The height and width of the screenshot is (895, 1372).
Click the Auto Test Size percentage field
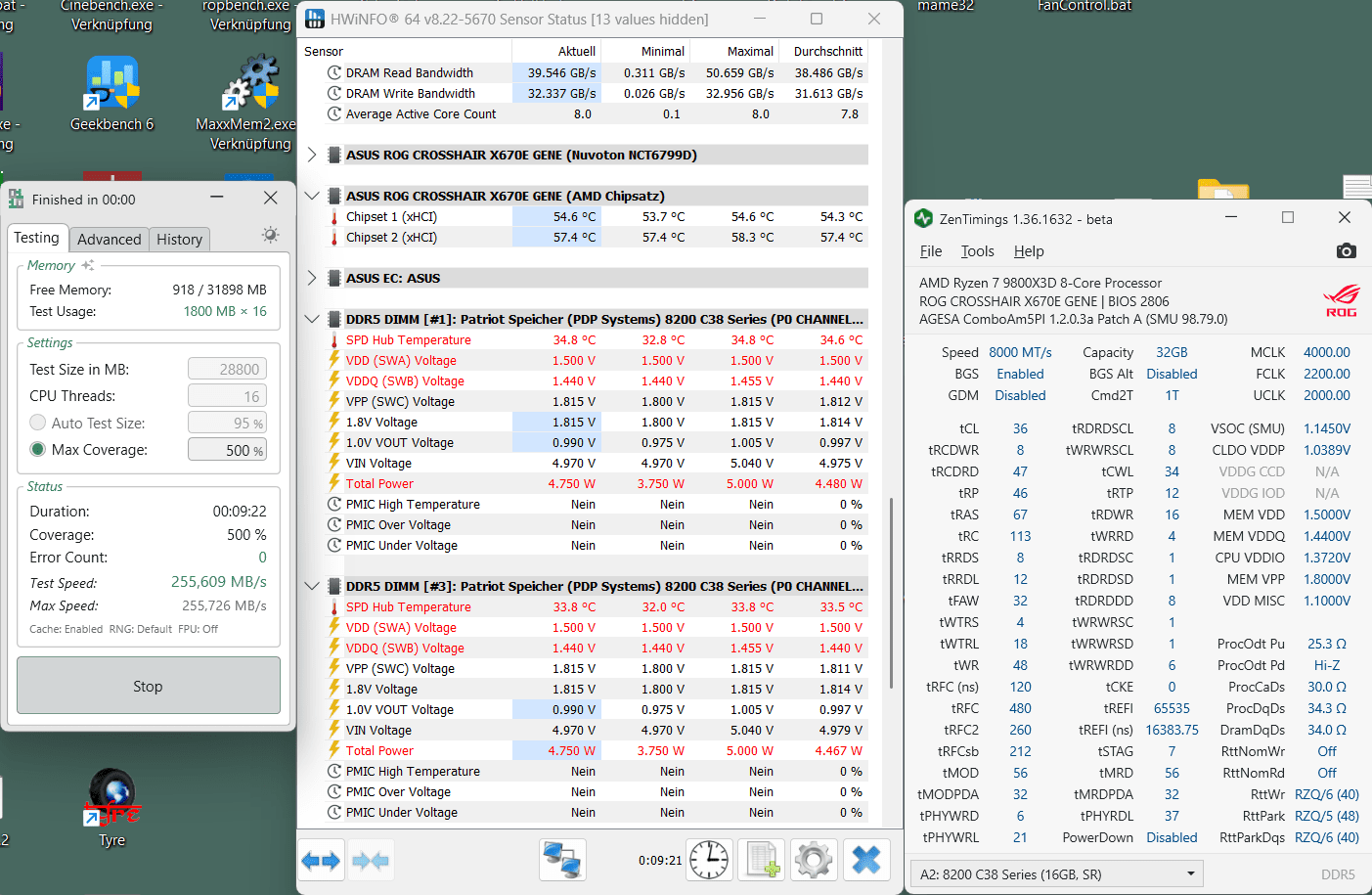pyautogui.click(x=228, y=423)
